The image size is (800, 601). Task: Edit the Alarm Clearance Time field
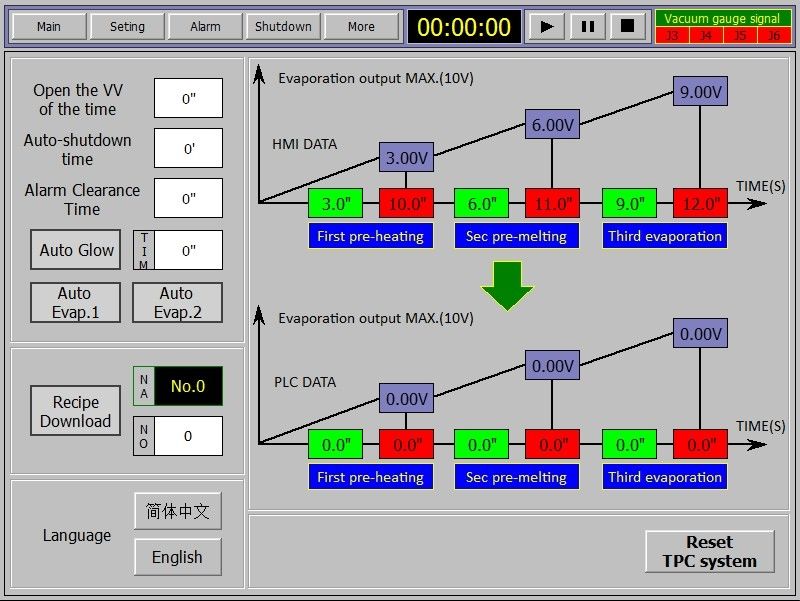point(188,199)
